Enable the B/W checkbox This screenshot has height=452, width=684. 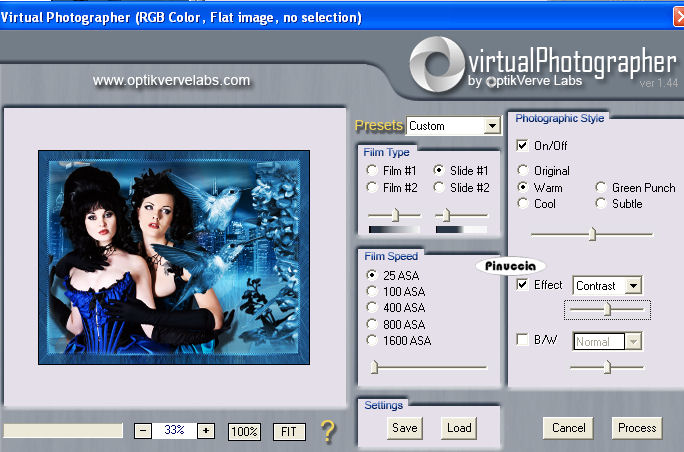pos(522,339)
